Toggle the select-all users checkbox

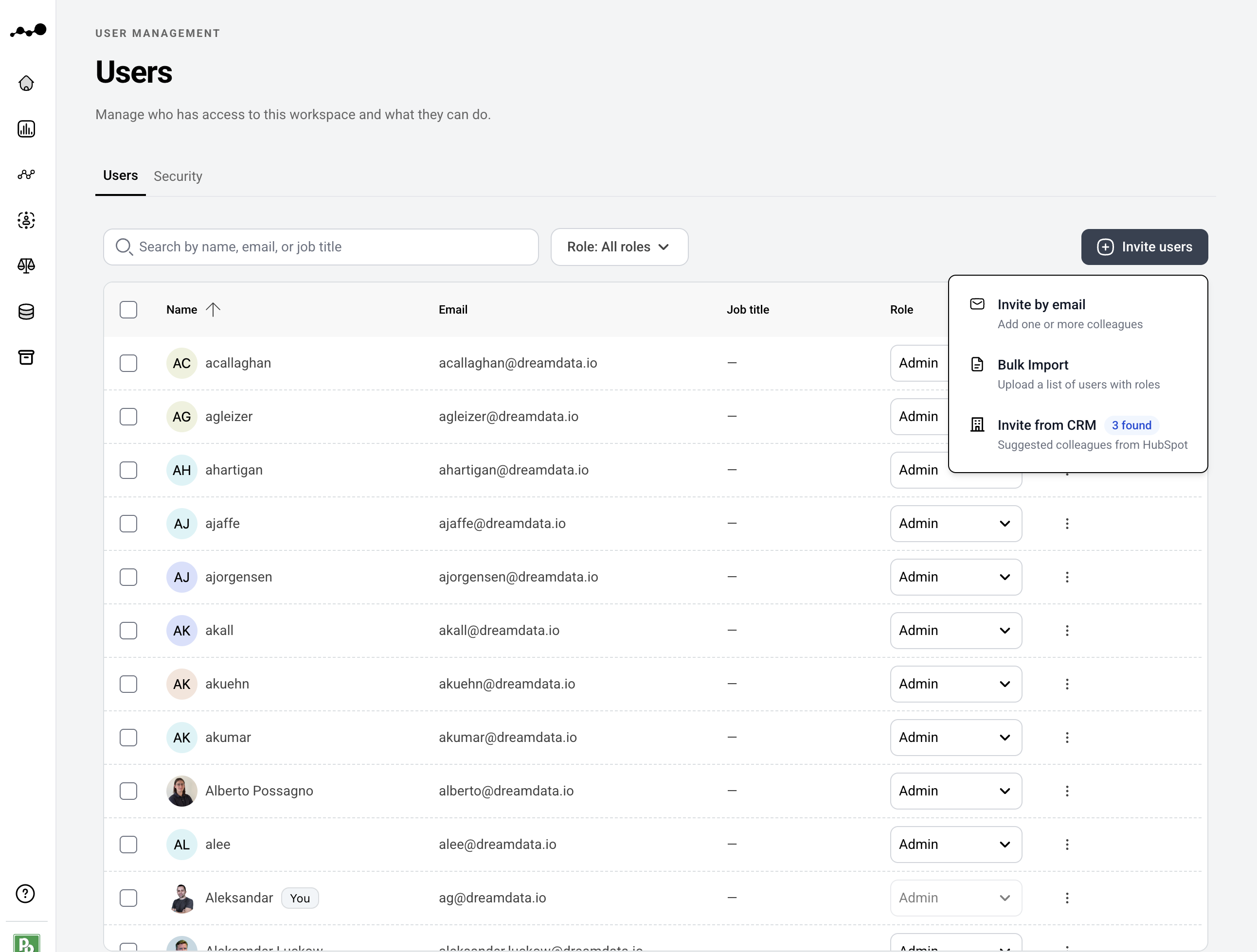(128, 310)
